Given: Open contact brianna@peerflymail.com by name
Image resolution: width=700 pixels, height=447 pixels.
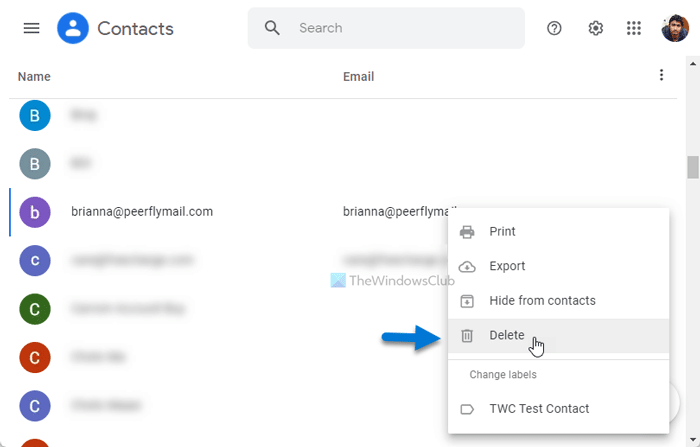Looking at the screenshot, I should point(142,211).
